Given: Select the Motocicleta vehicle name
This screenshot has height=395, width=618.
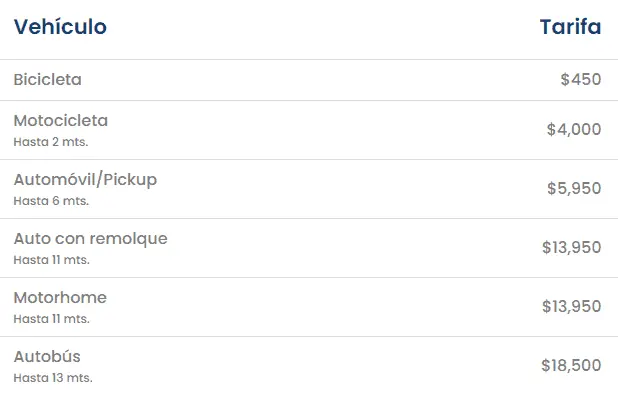Looking at the screenshot, I should [x=61, y=121].
